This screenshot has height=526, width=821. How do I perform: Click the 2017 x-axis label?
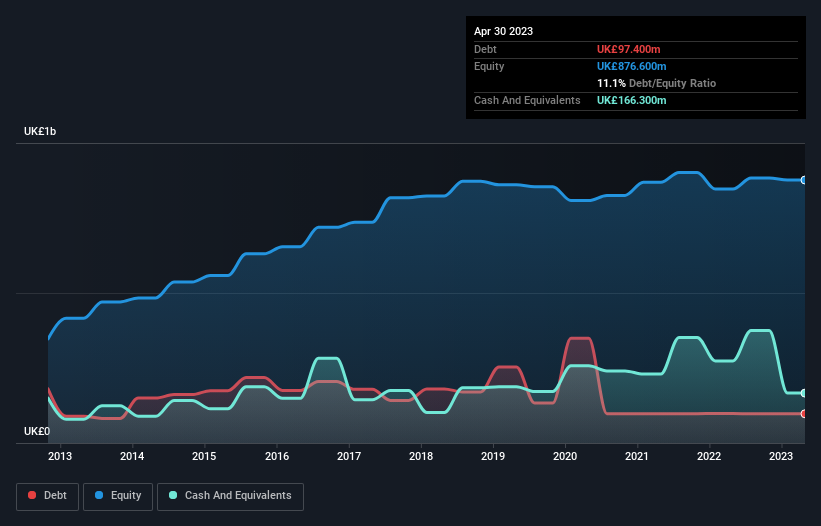(x=349, y=456)
